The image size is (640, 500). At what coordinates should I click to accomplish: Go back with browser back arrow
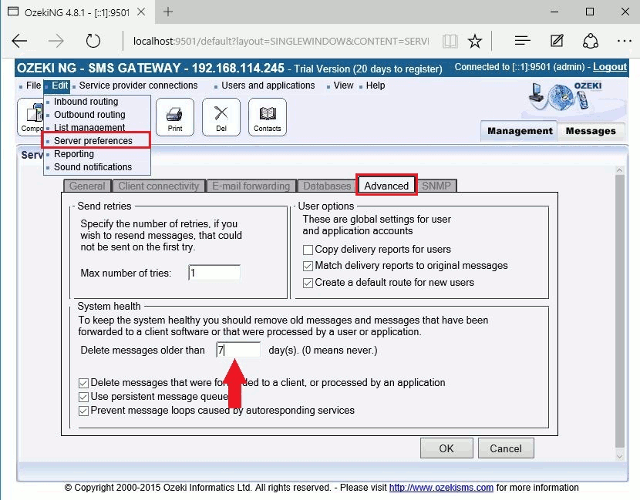point(19,41)
